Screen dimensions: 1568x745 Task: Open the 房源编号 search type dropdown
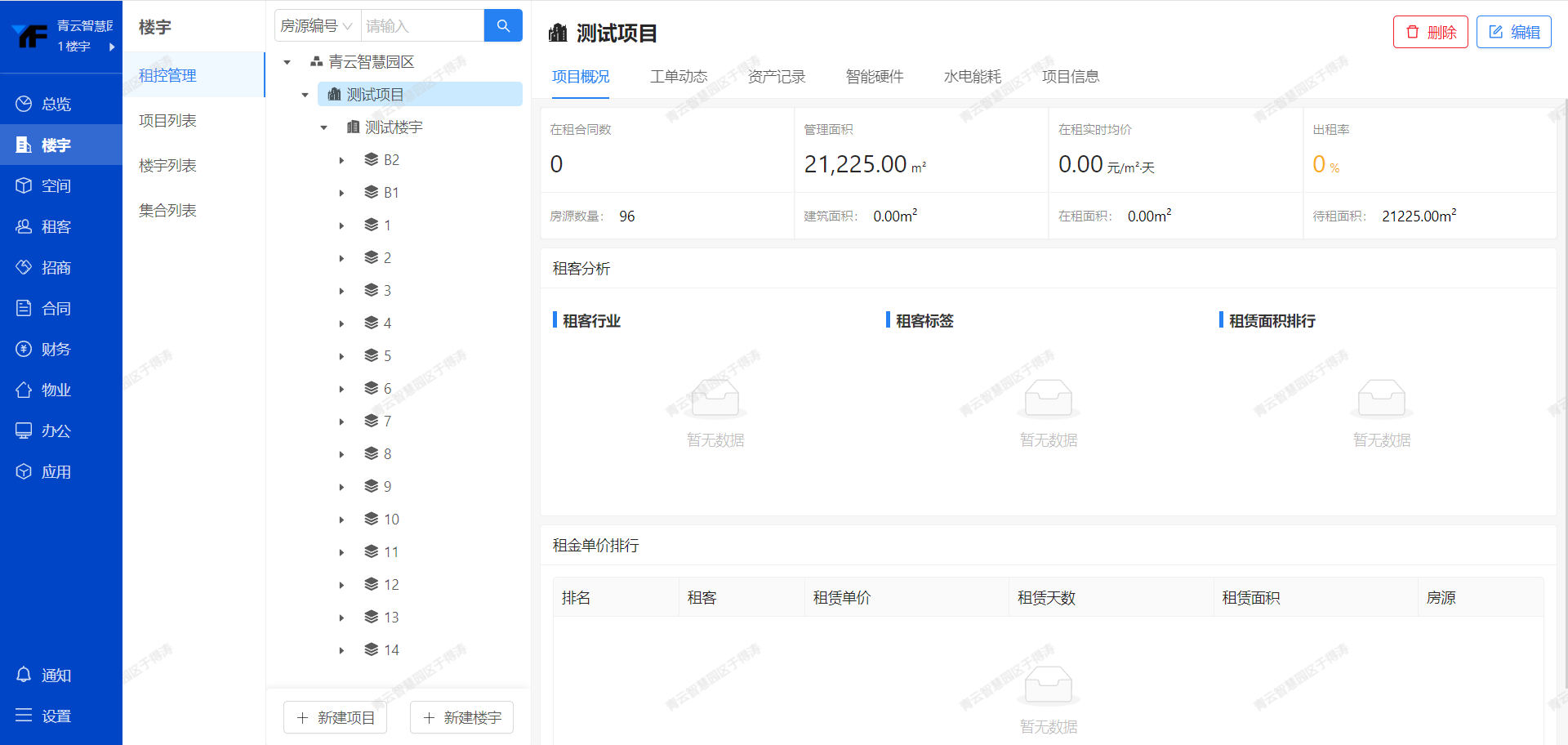(x=317, y=26)
